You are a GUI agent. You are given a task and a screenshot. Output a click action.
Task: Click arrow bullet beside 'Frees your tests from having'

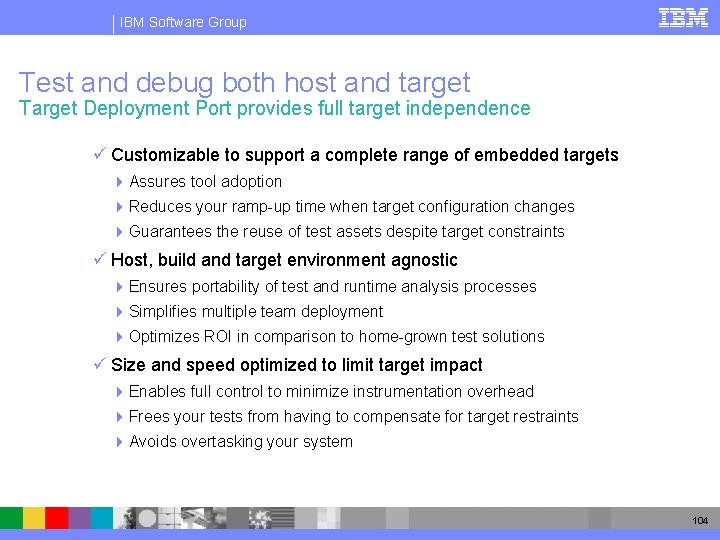(119, 417)
